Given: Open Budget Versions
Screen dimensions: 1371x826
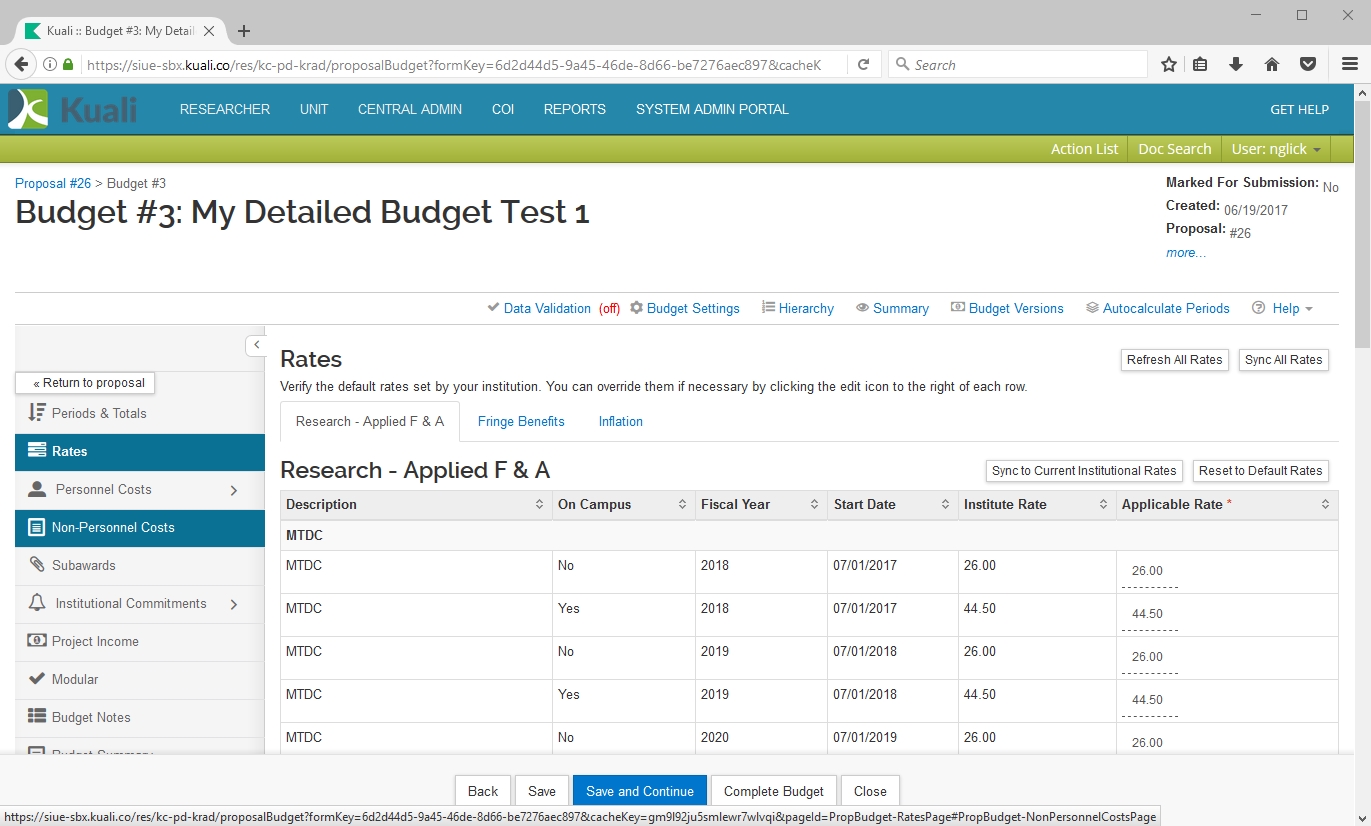Looking at the screenshot, I should (1007, 308).
